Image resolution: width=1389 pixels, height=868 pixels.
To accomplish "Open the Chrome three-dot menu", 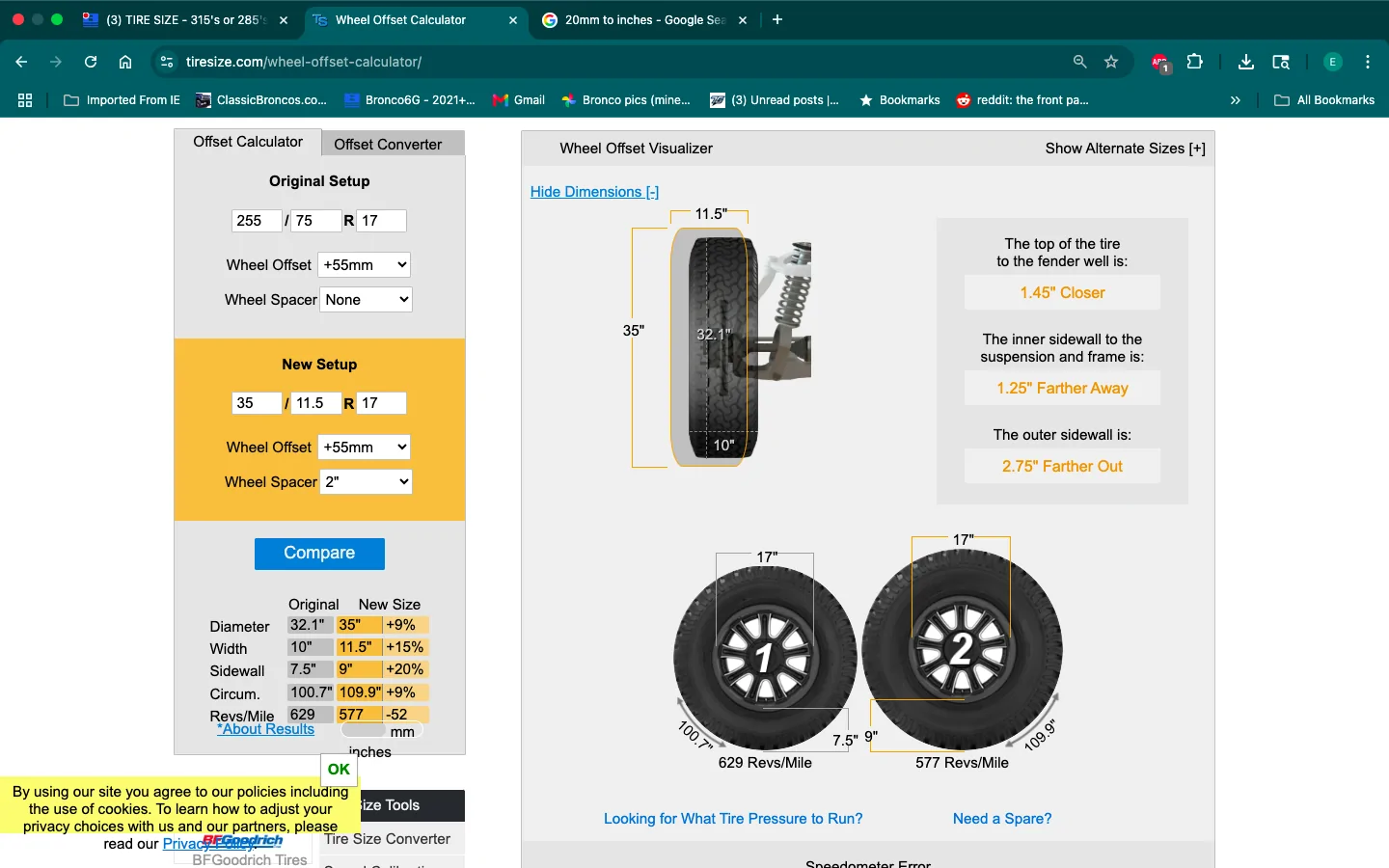I will tap(1368, 62).
